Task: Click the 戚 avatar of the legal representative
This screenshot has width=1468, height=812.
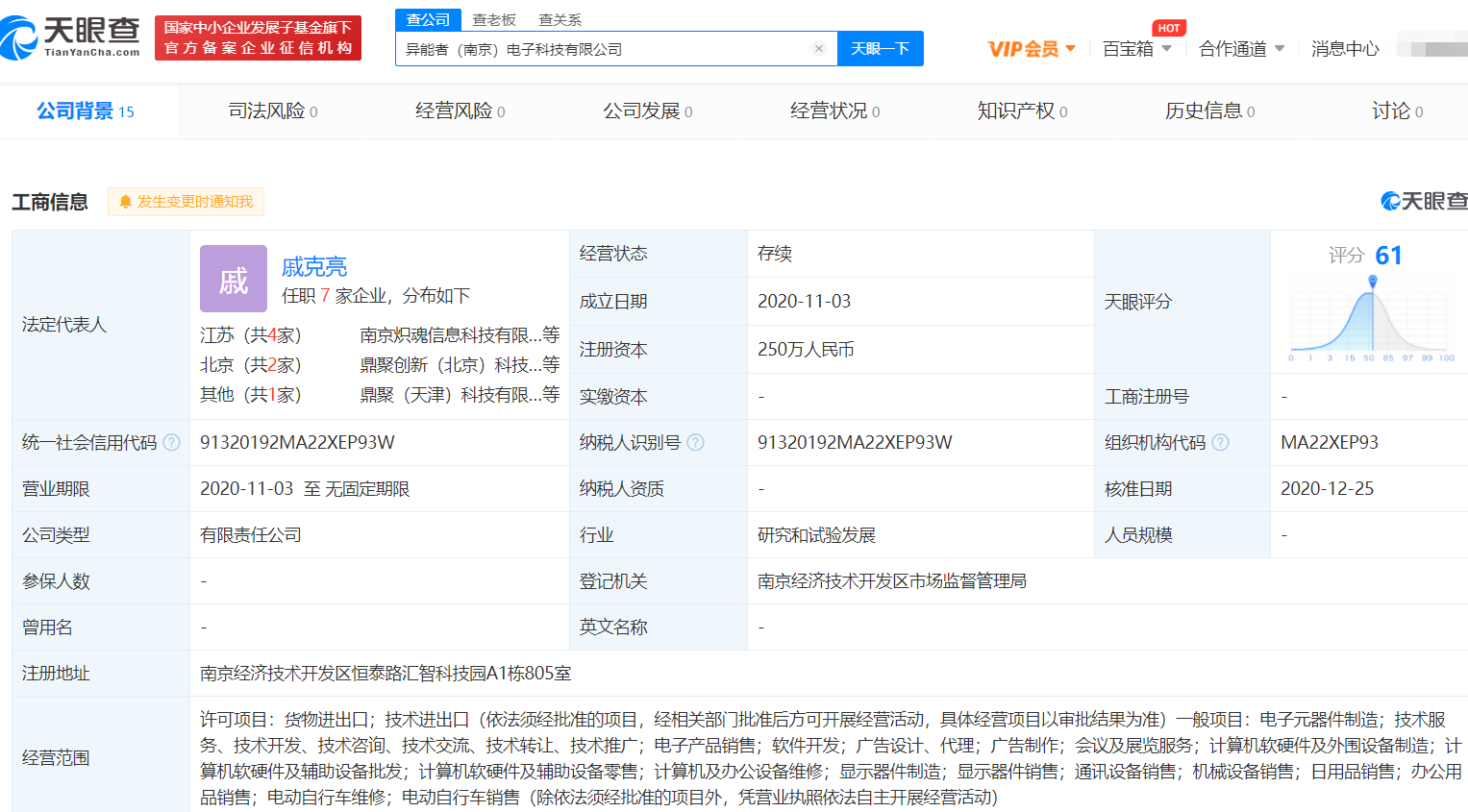Action: [x=234, y=279]
